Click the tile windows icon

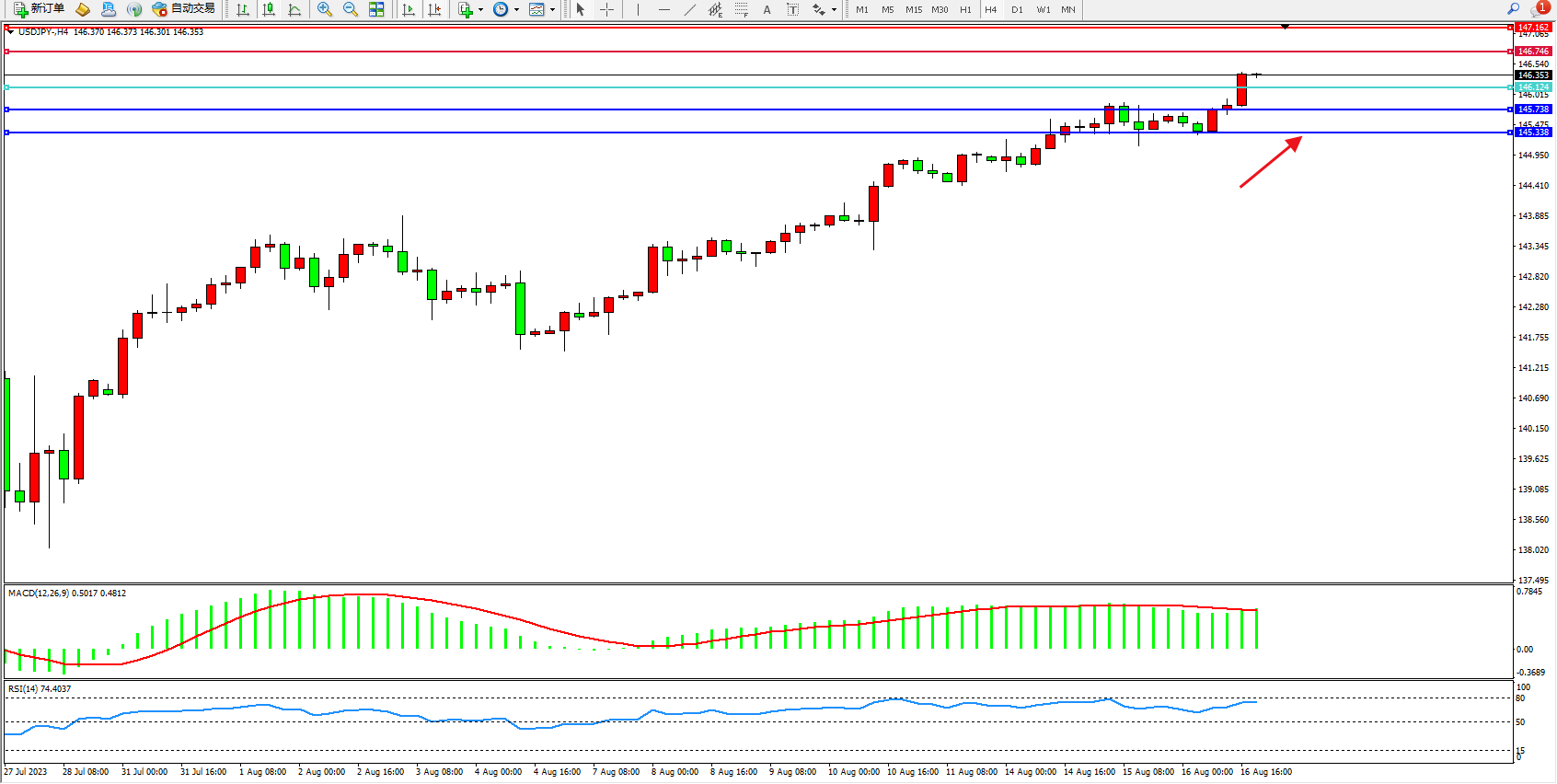point(376,9)
